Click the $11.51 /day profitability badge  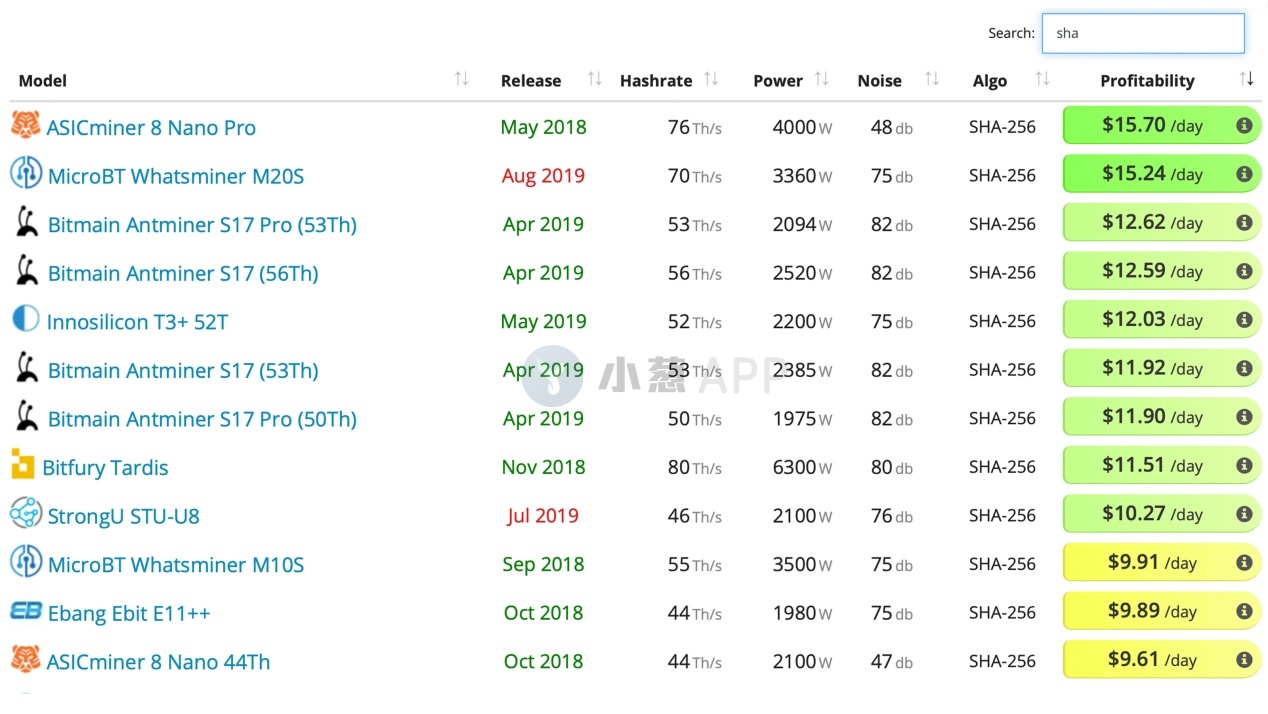coord(1162,466)
